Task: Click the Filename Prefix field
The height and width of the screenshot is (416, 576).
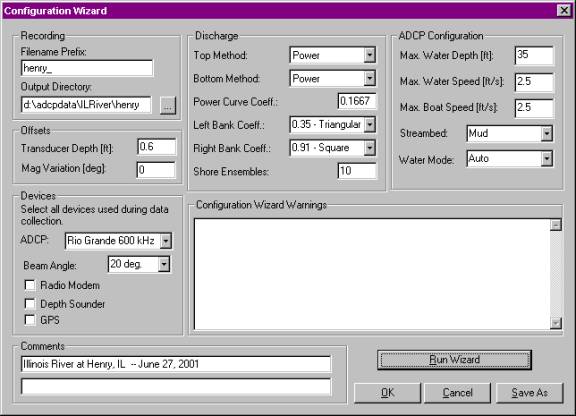Action: (87, 68)
